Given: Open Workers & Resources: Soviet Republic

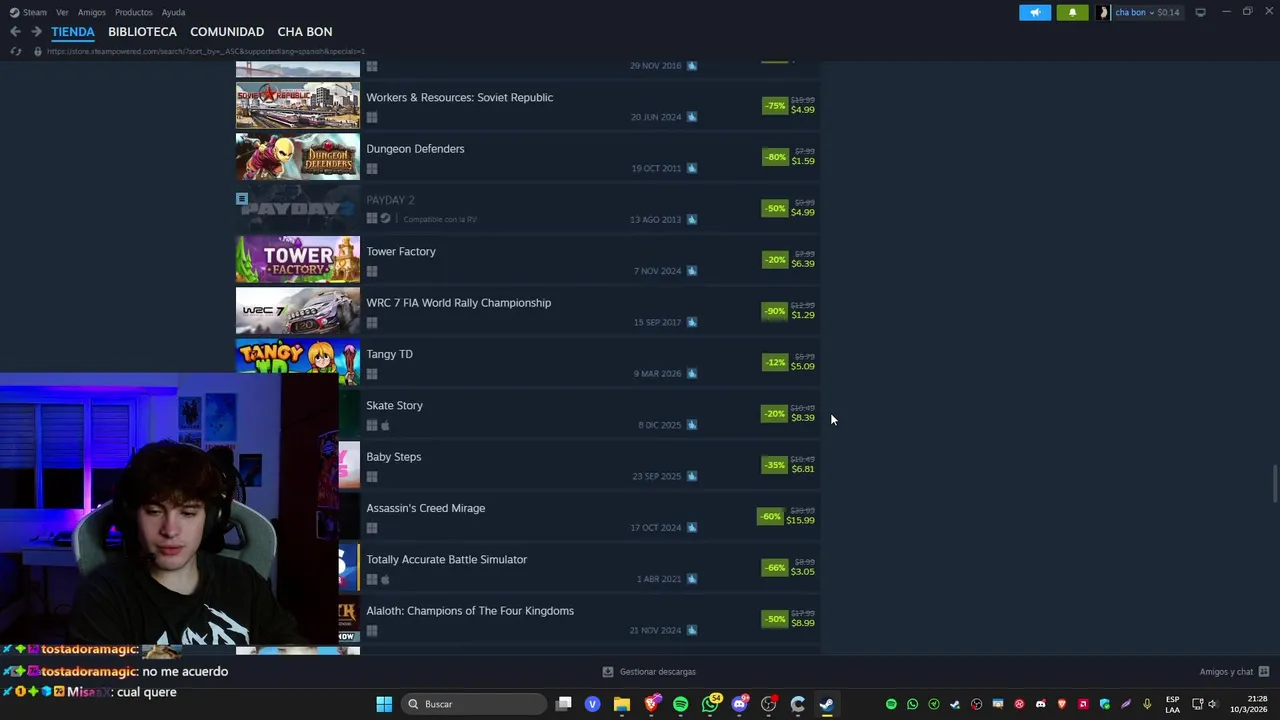Looking at the screenshot, I should pos(528,105).
